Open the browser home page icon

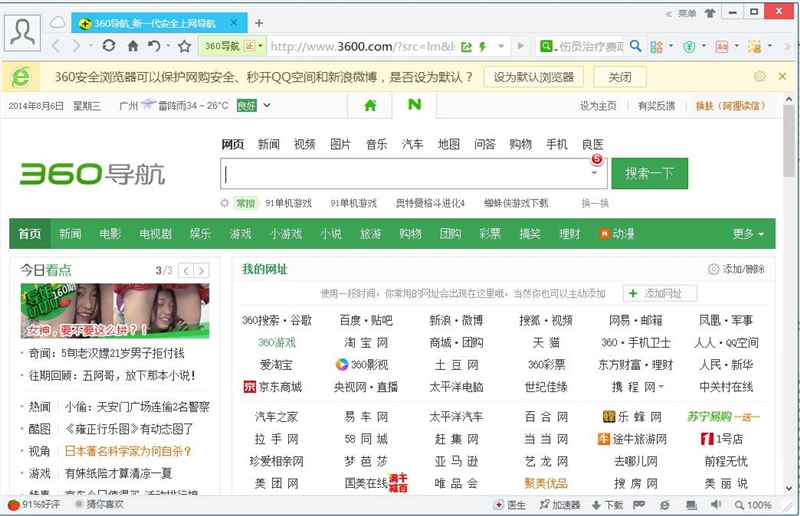click(133, 46)
